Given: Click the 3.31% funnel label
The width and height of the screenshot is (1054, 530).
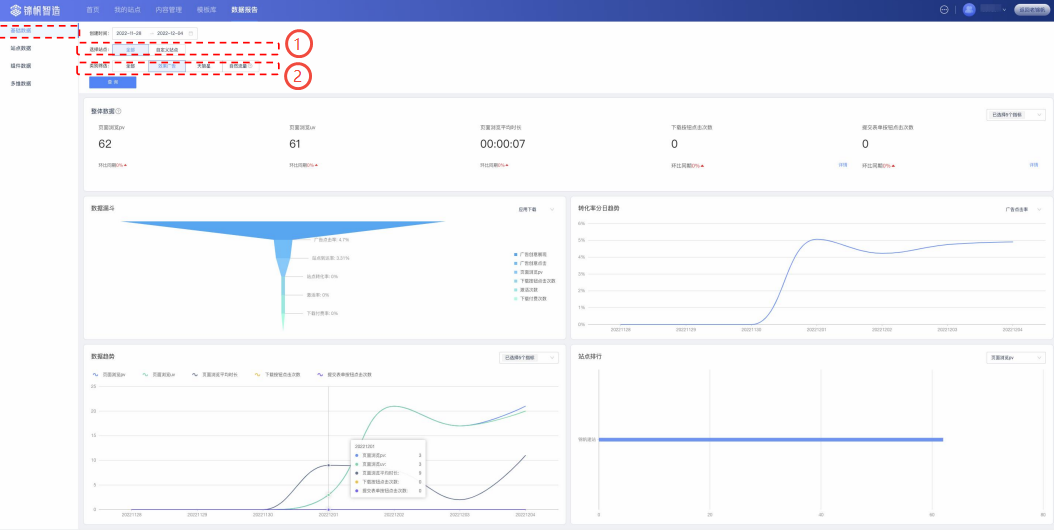Looking at the screenshot, I should pos(330,258).
